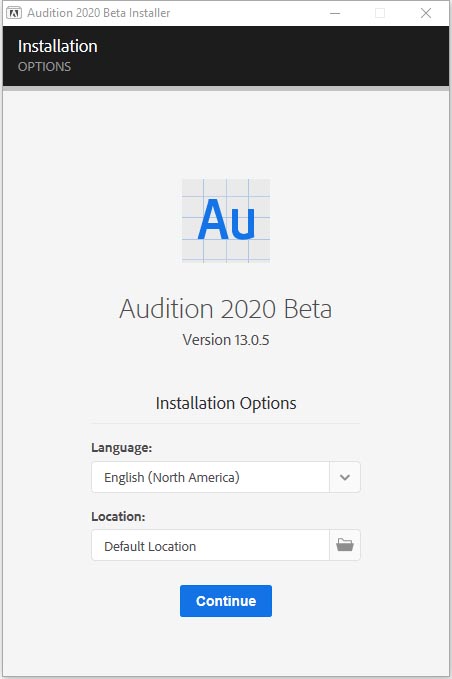Close the Audition 2020 Beta Installer
The width and height of the screenshot is (452, 679).
(x=426, y=13)
